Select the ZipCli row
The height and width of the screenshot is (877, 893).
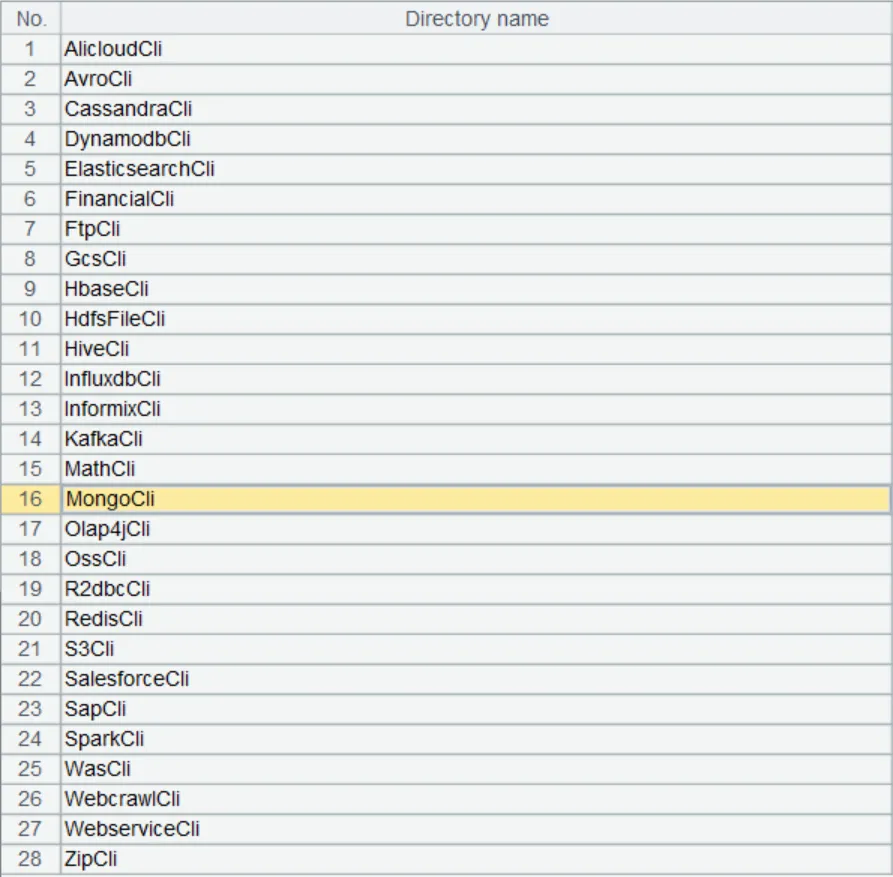(476, 859)
